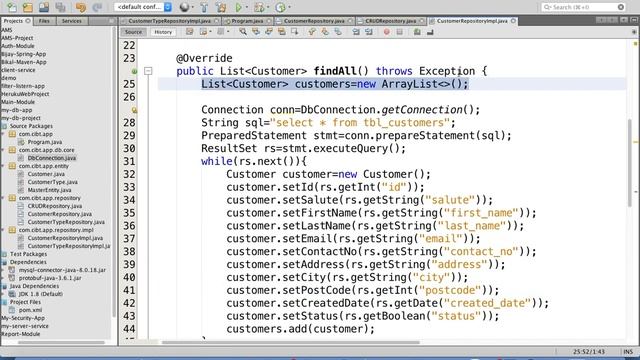This screenshot has width=640, height=360.
Task: Toggle Highlight Search in editor toolbar
Action: tap(282, 32)
